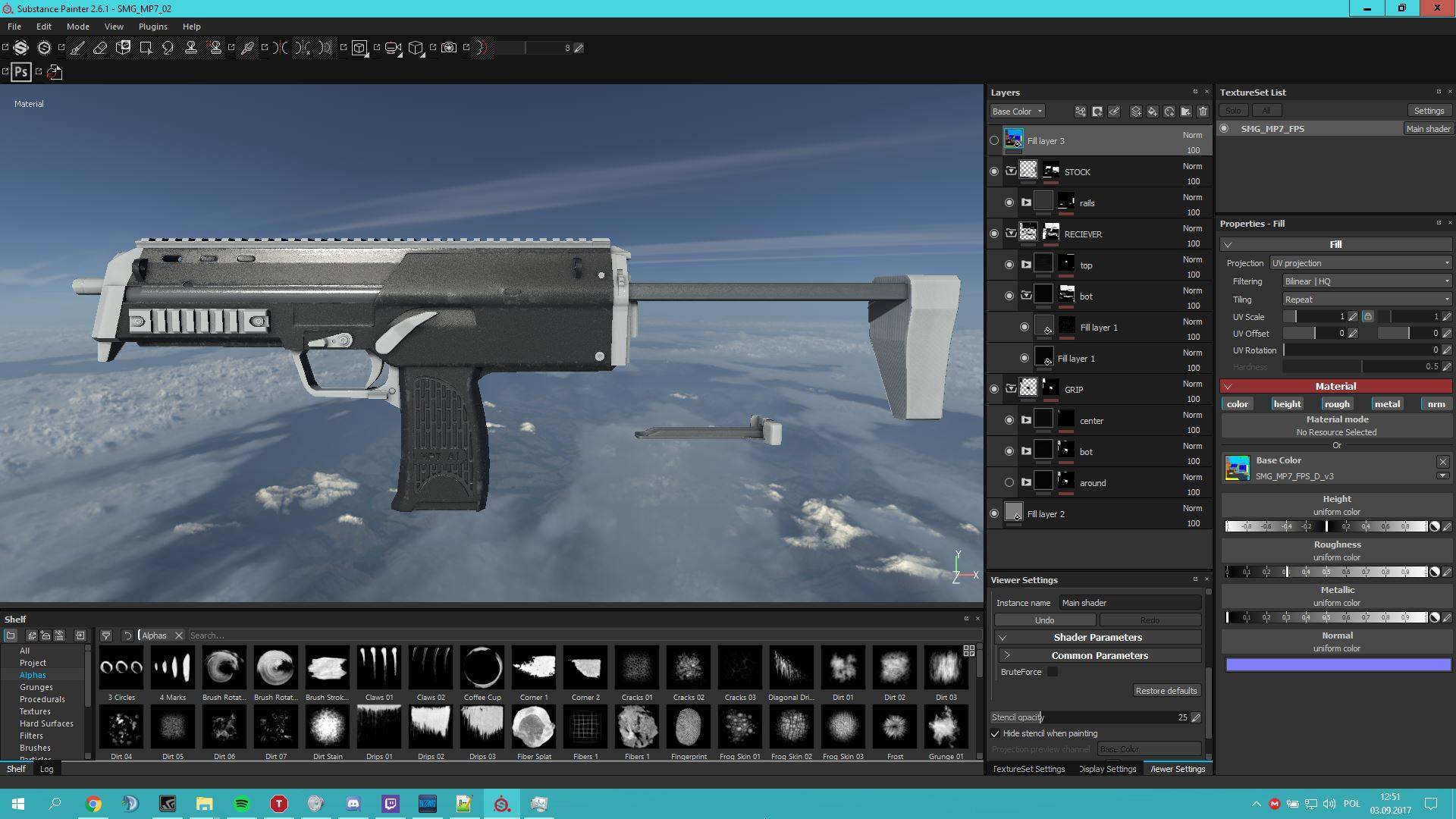Select the Clone stamp tool
This screenshot has height=819, width=1456.
point(191,48)
